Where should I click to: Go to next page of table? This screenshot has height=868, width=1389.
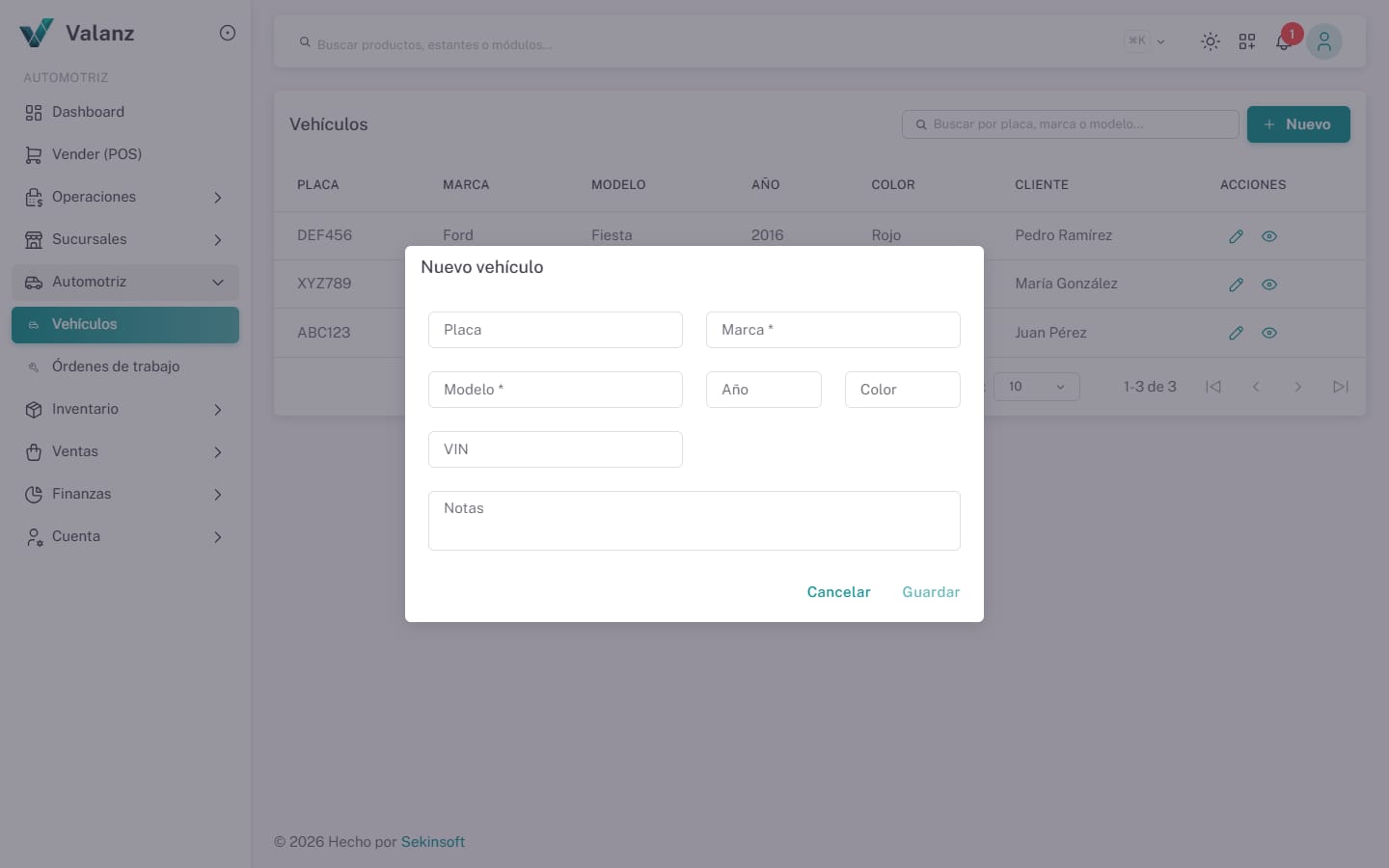1298,387
